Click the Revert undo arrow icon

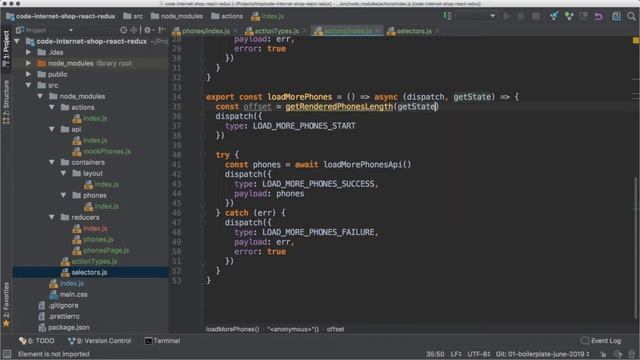tap(598, 16)
